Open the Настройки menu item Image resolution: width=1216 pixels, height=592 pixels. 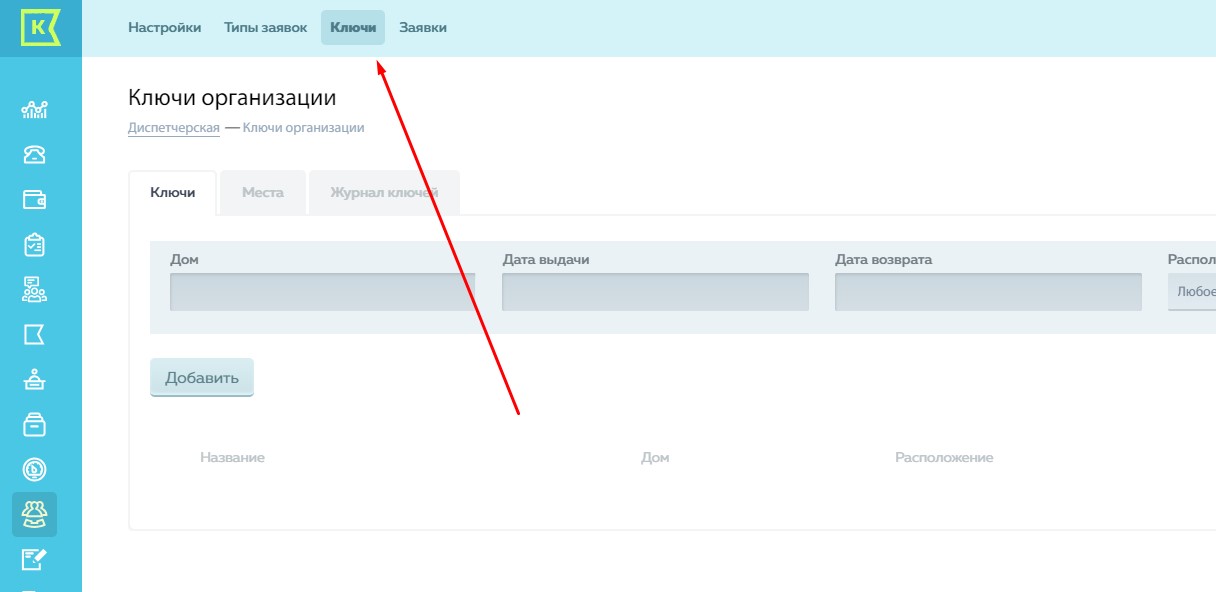point(164,28)
